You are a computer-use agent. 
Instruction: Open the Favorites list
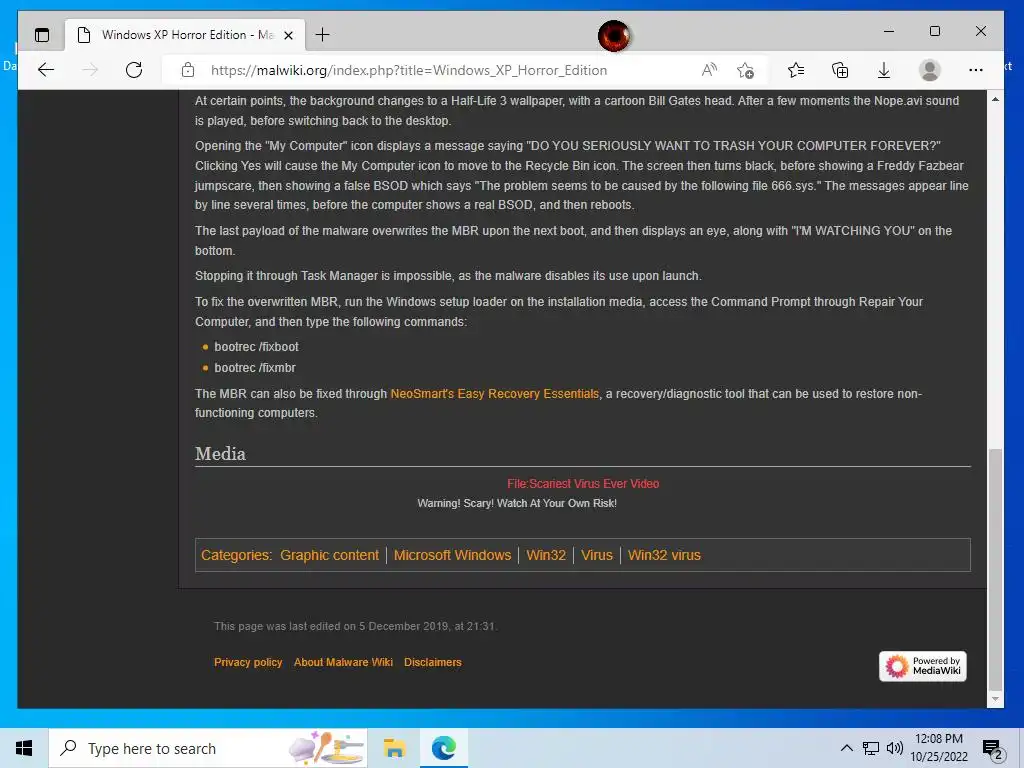(796, 70)
